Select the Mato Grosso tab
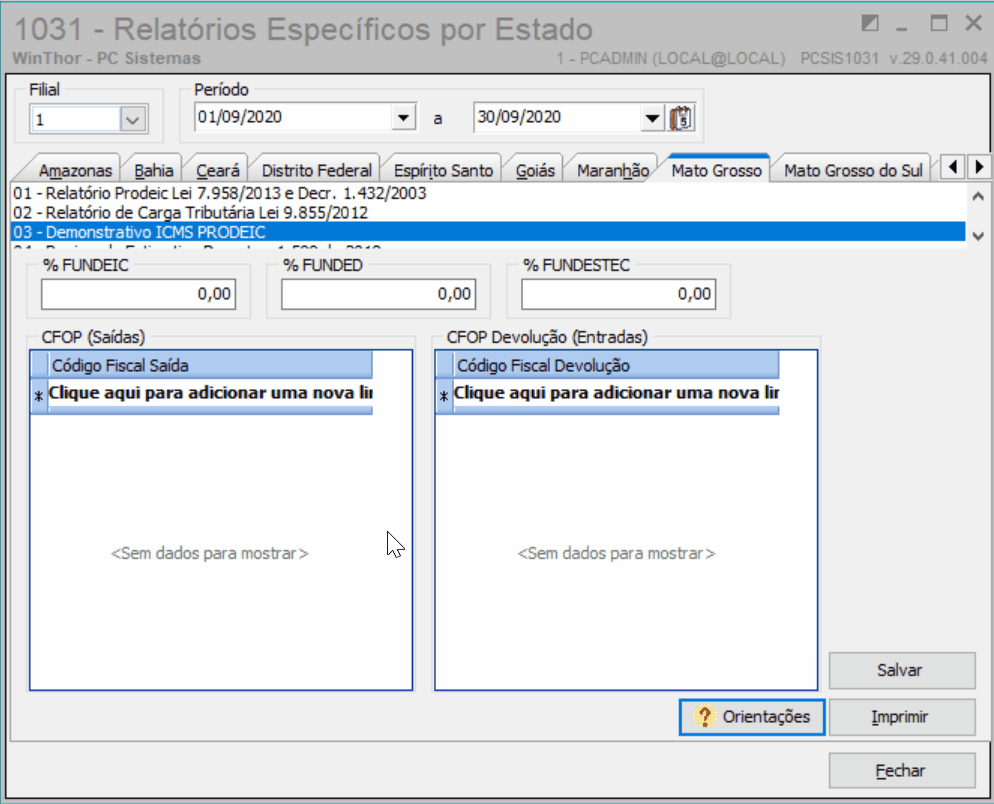Viewport: 994px width, 804px height. pyautogui.click(x=716, y=170)
